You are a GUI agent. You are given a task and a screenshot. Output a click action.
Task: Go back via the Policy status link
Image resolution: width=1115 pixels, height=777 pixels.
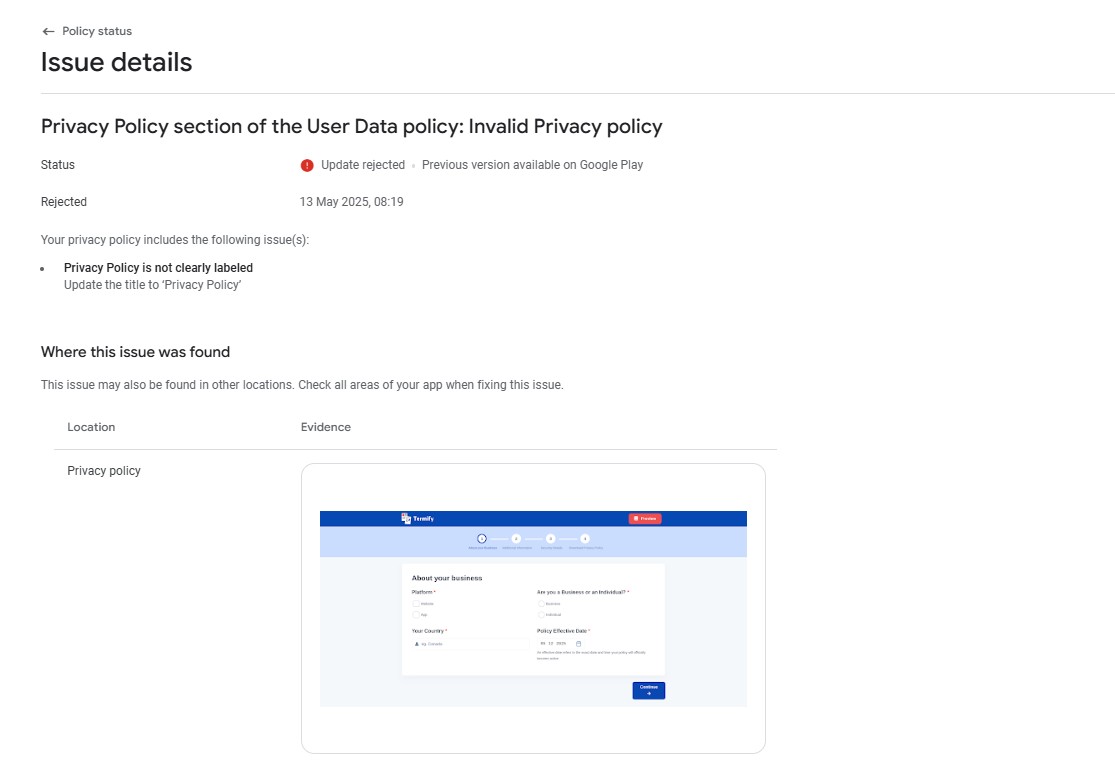[x=97, y=31]
